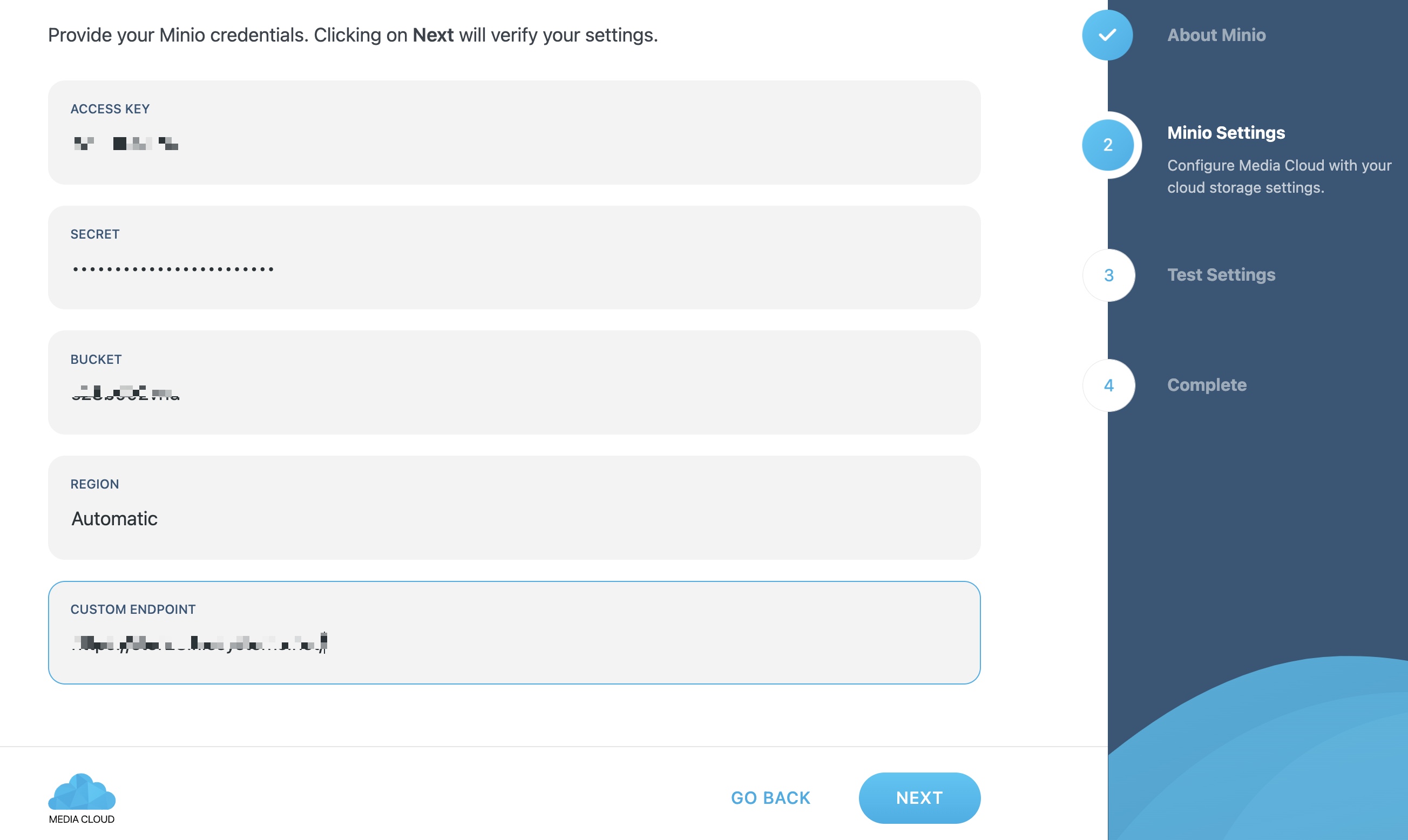Click the step 4 Complete circle icon
The image size is (1408, 840).
pos(1109,384)
